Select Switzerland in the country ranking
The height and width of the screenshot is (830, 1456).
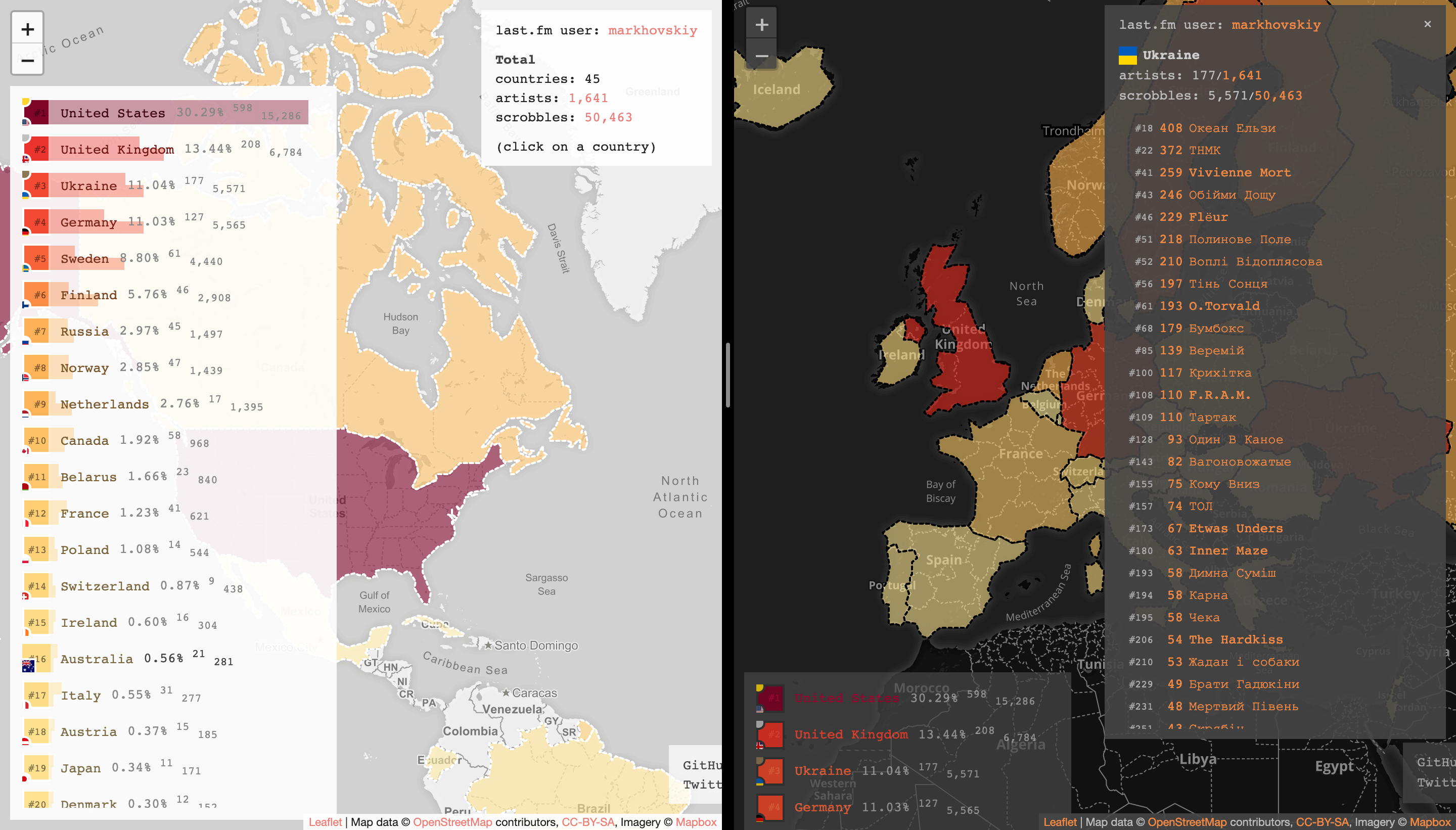click(x=133, y=586)
